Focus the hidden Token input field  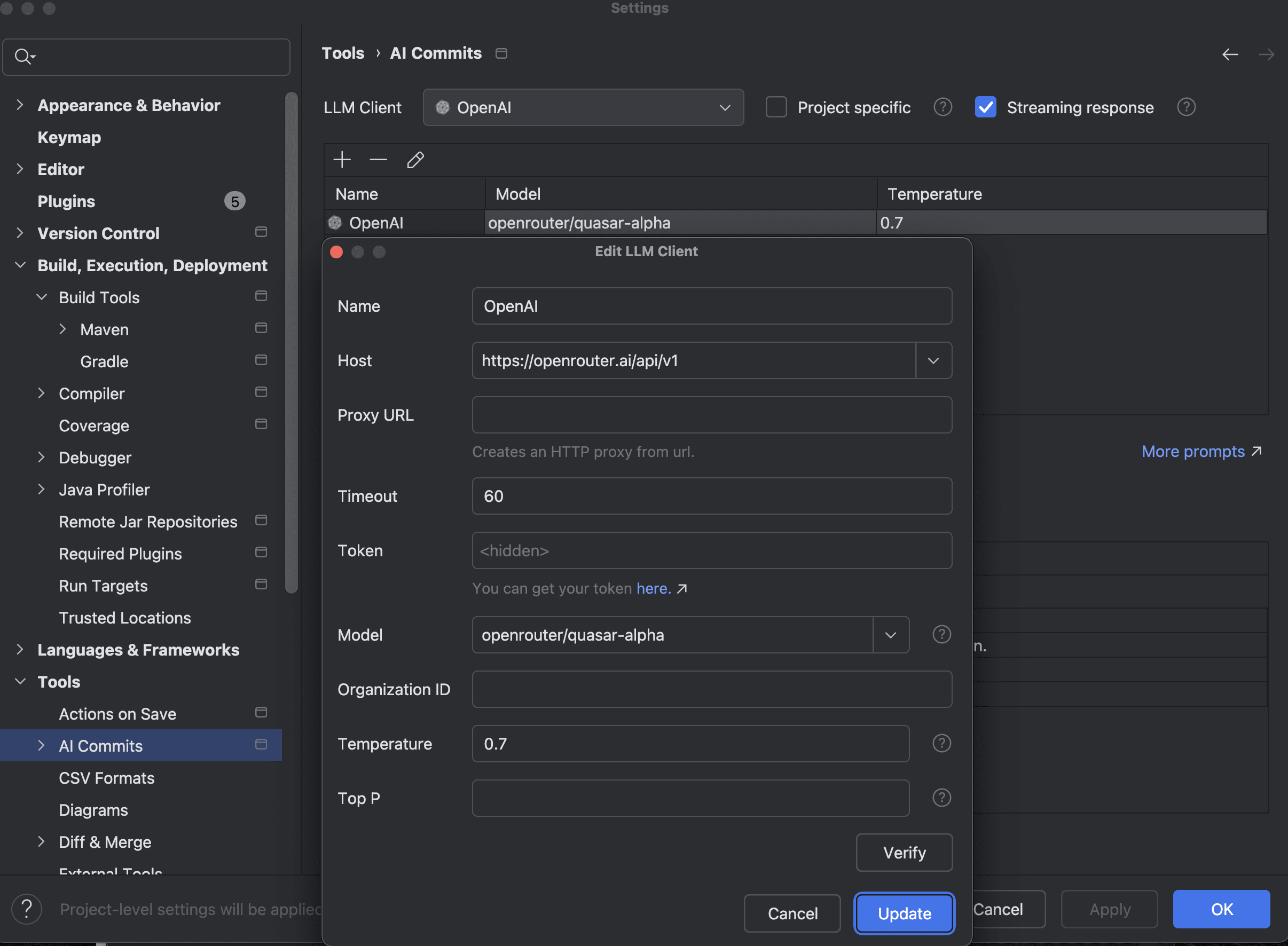712,551
